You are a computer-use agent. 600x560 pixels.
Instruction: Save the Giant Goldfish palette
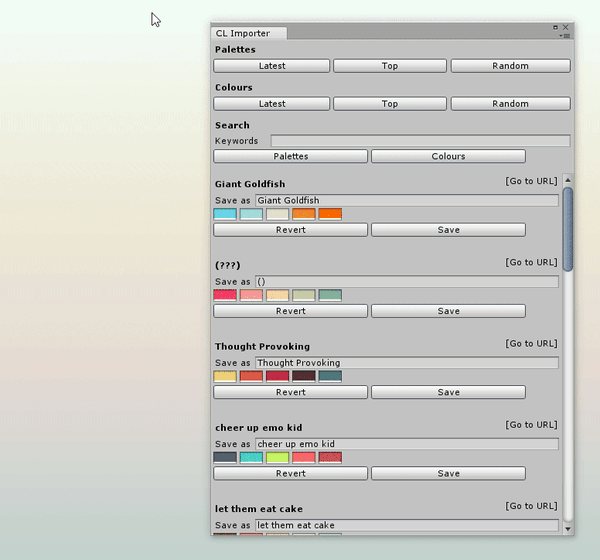[448, 230]
